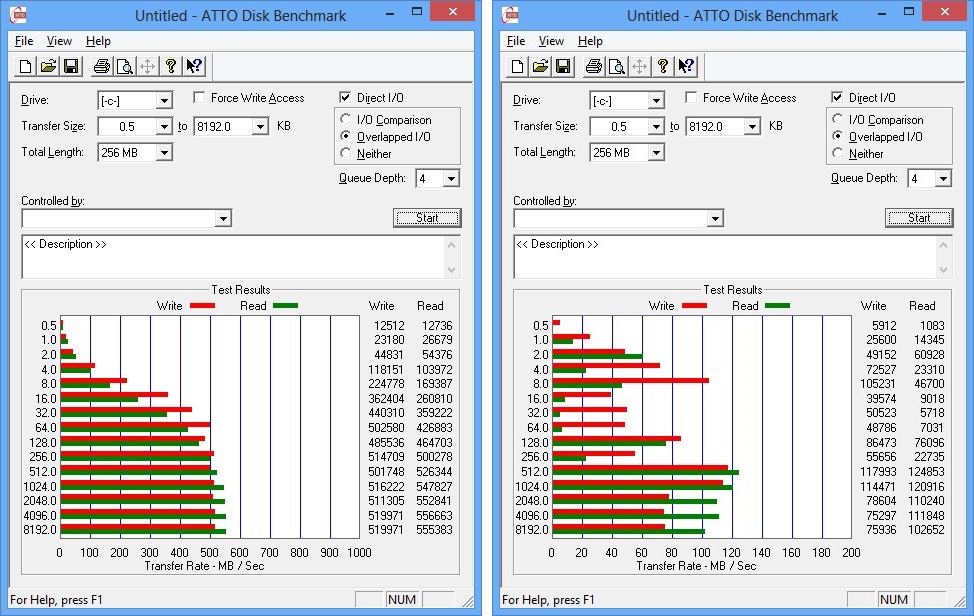Click the Description text box in left window

pos(234,256)
